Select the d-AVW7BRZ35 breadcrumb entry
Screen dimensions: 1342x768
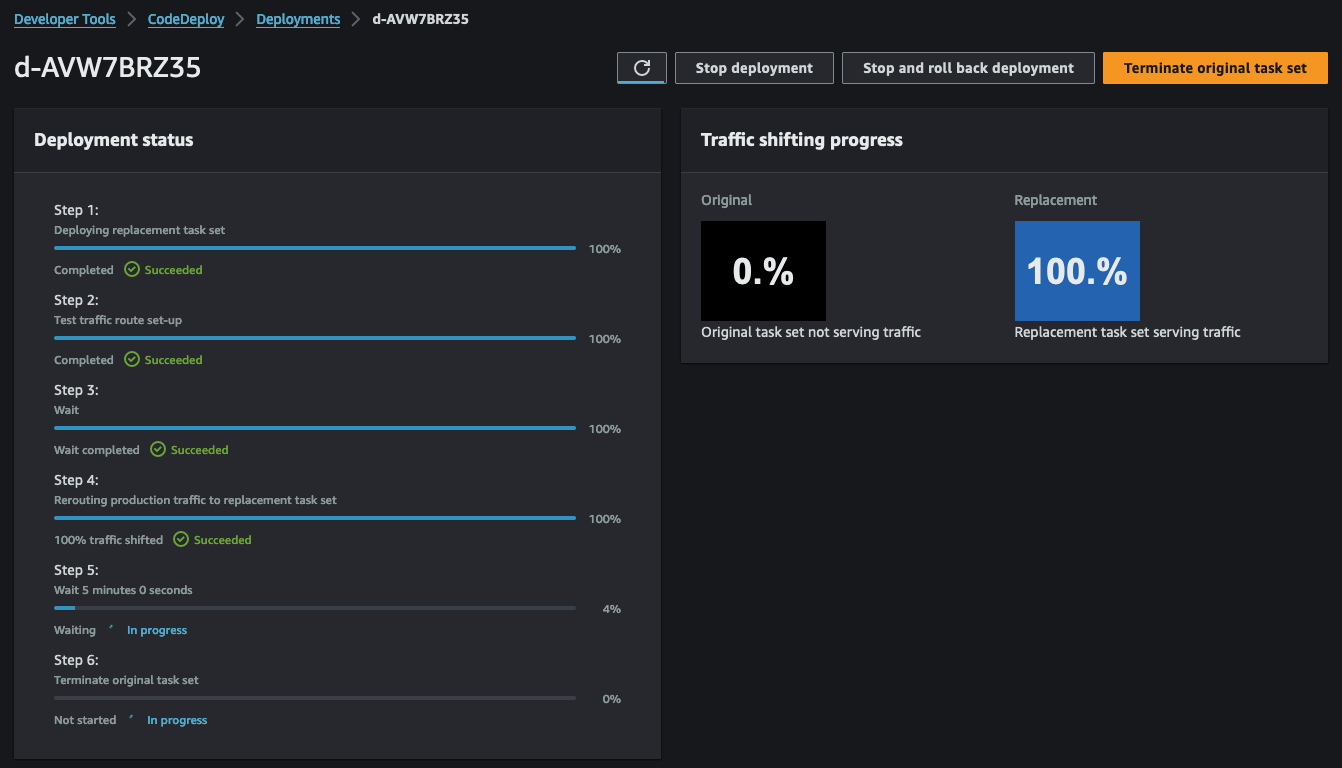420,18
